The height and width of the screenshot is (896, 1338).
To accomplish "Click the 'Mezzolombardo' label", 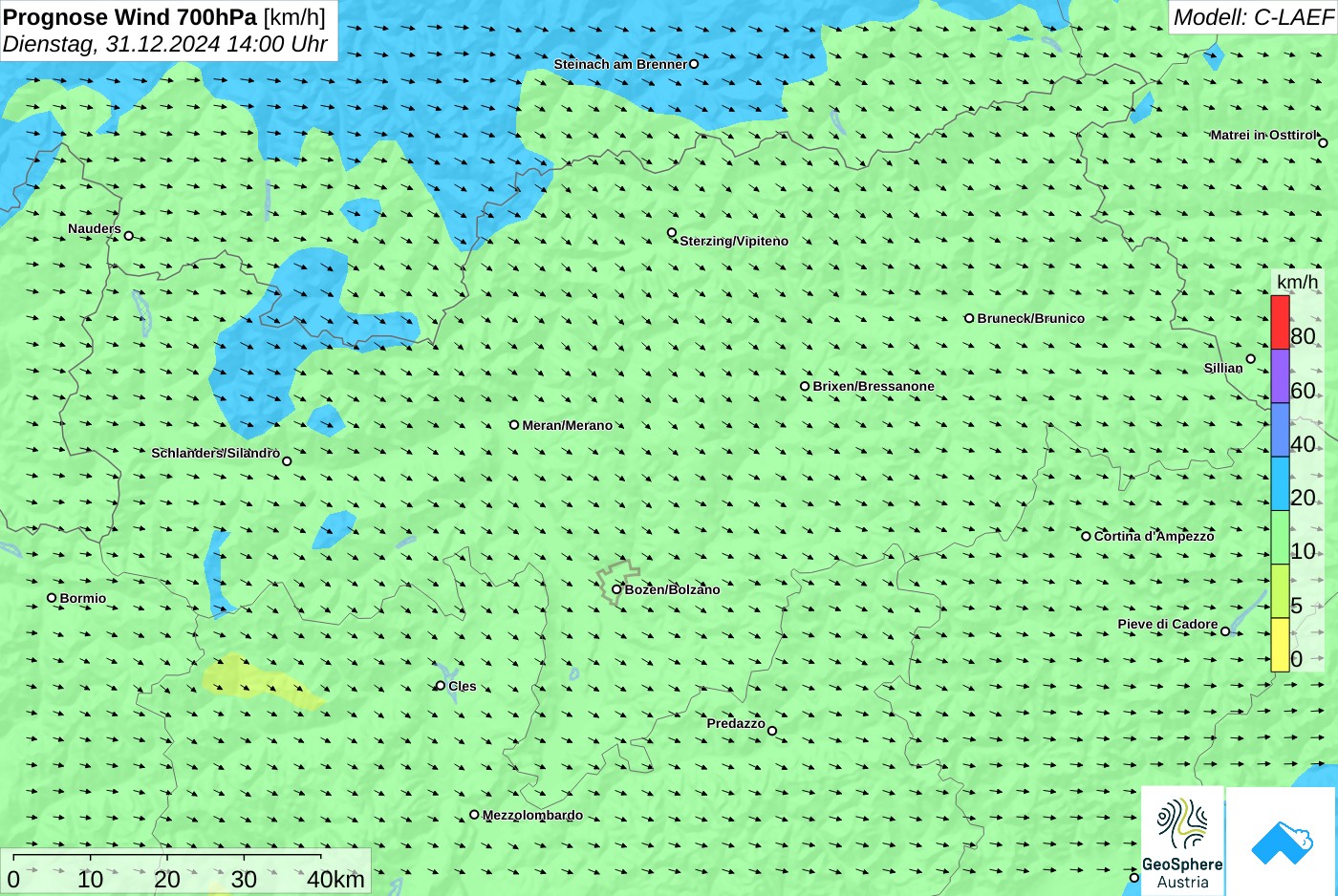I will pyautogui.click(x=532, y=815).
